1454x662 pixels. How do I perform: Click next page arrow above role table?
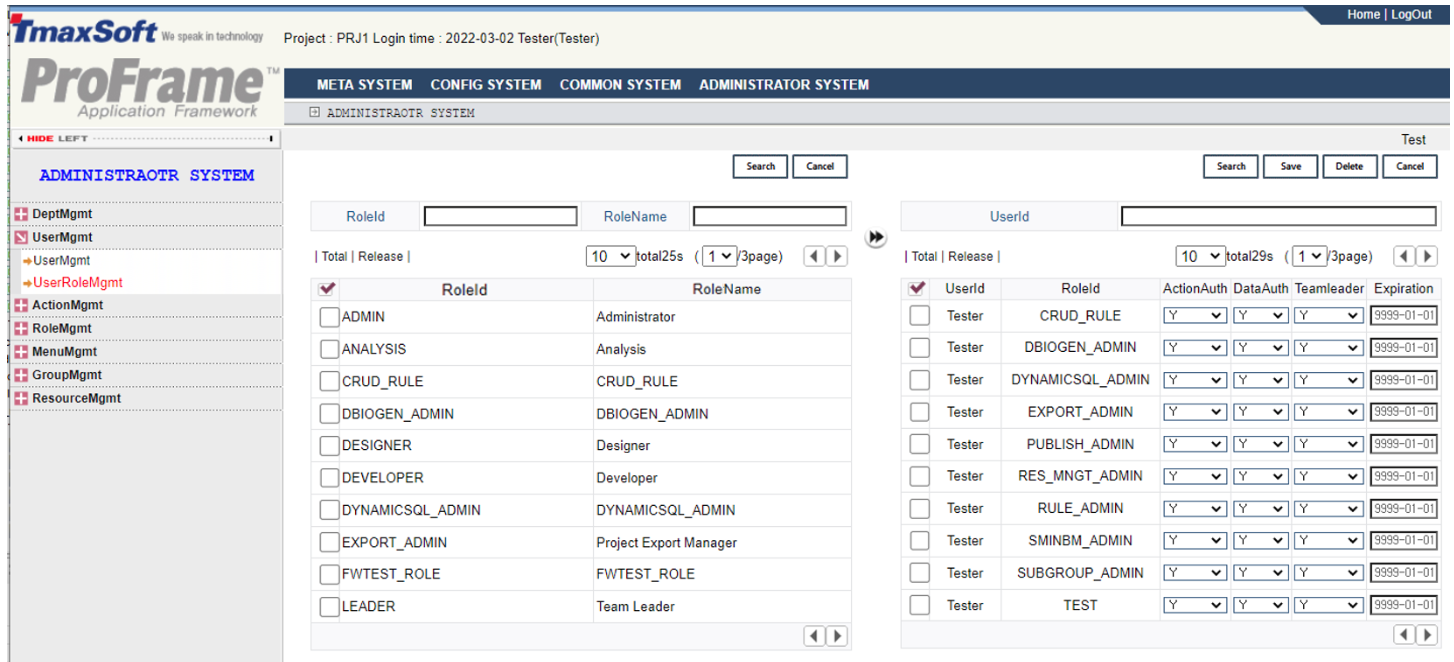coord(837,257)
